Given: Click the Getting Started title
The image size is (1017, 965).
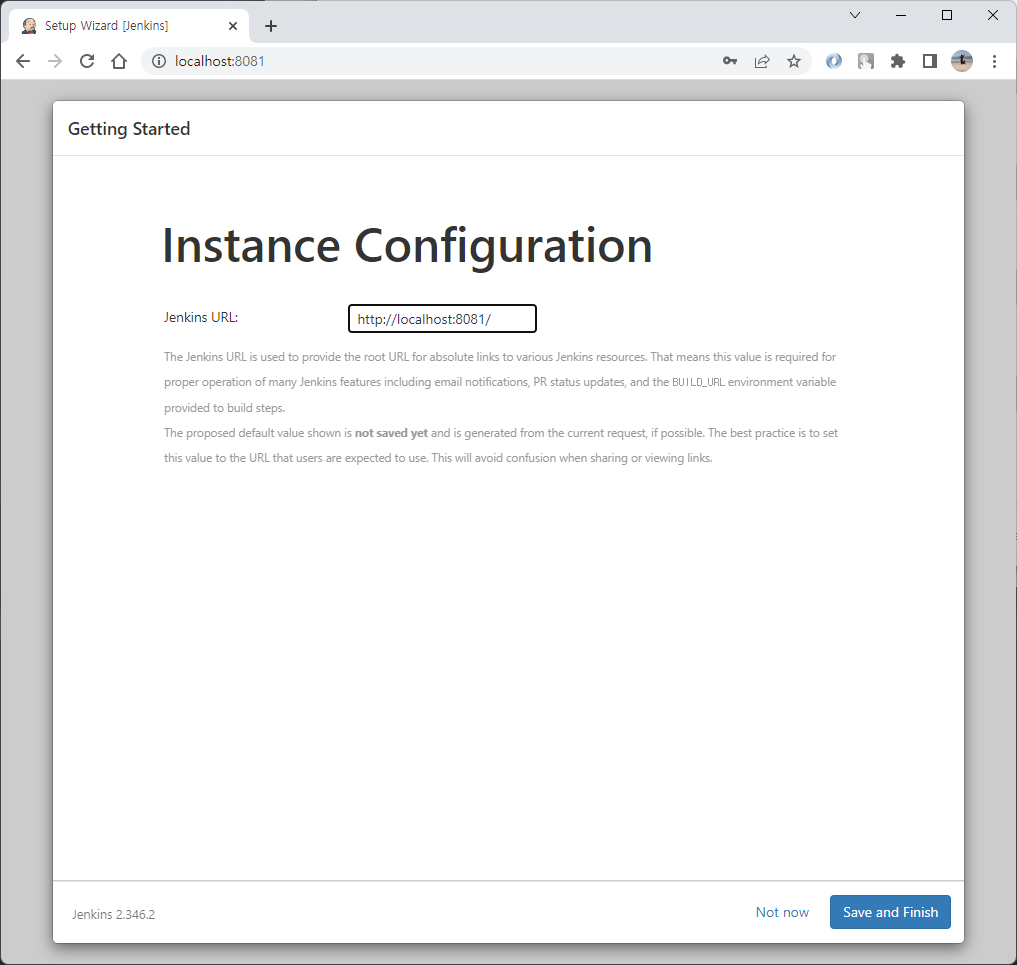Looking at the screenshot, I should tap(129, 128).
